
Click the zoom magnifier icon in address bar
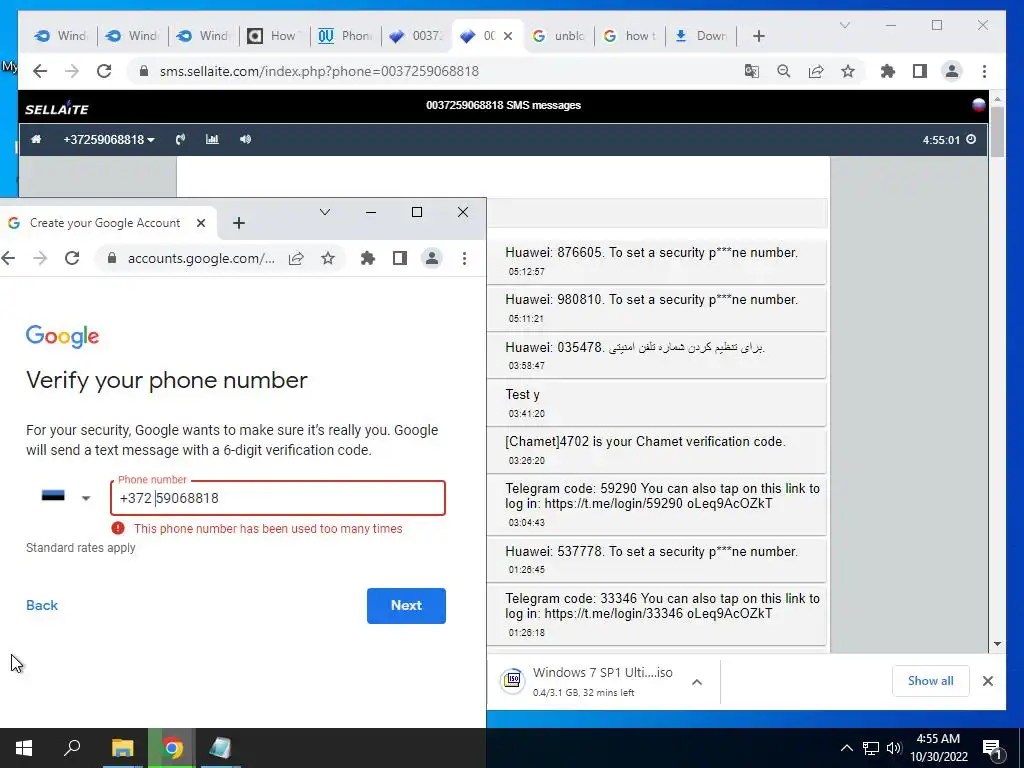coord(784,71)
